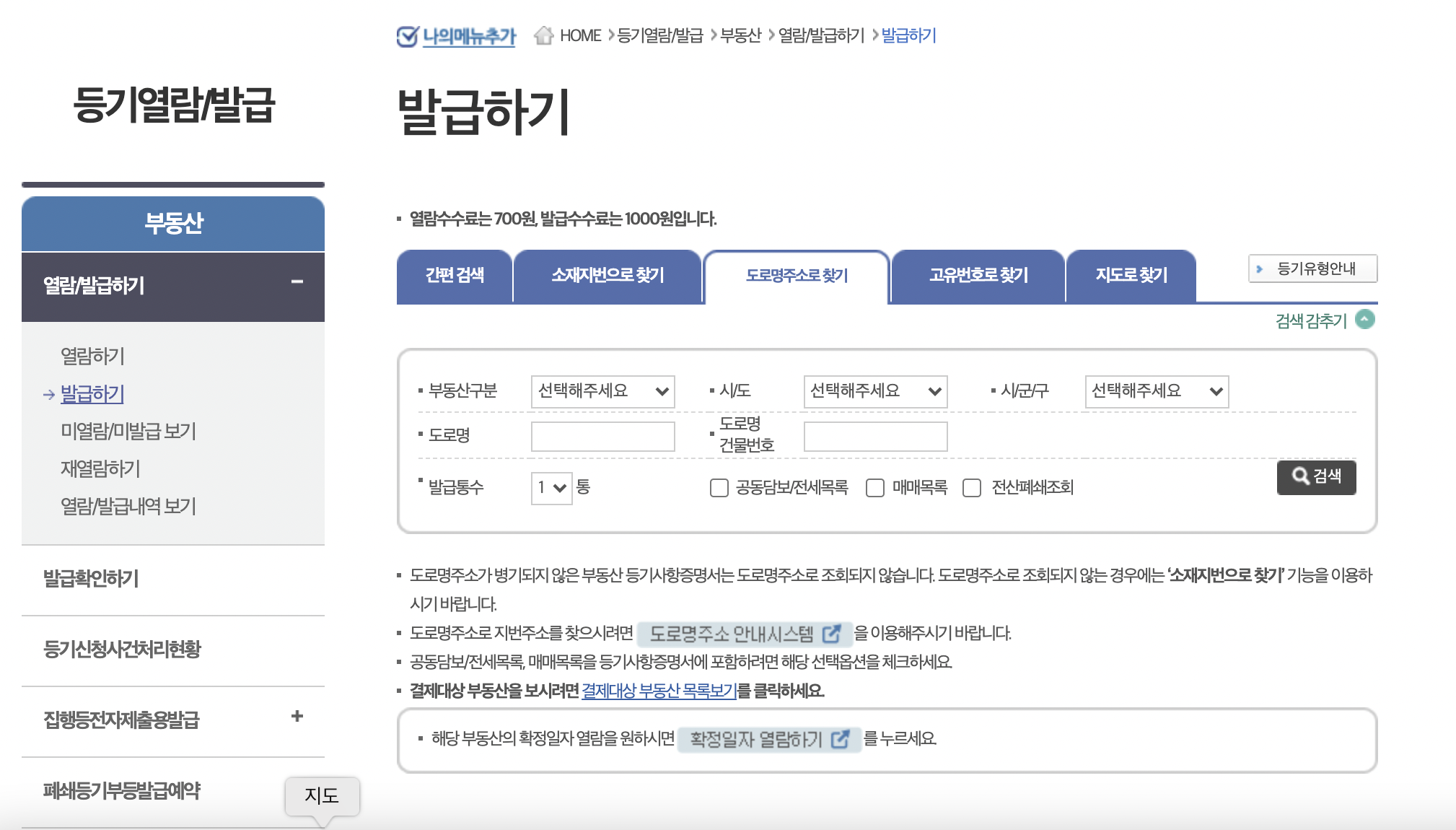The width and height of the screenshot is (1456, 830).
Task: Open the 시/도 dropdown
Action: [x=876, y=392]
